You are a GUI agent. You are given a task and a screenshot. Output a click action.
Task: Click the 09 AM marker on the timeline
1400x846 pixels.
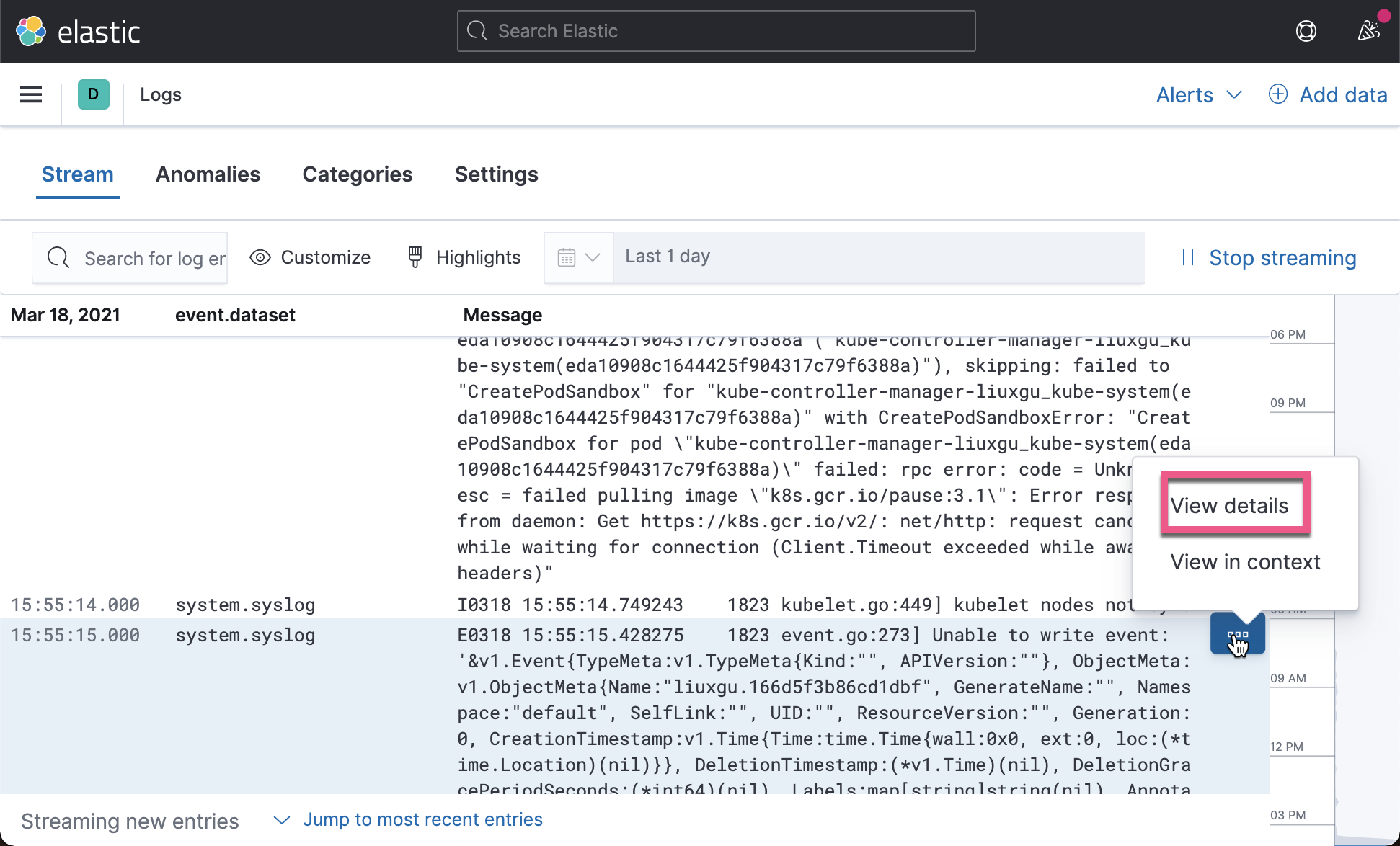1288,677
